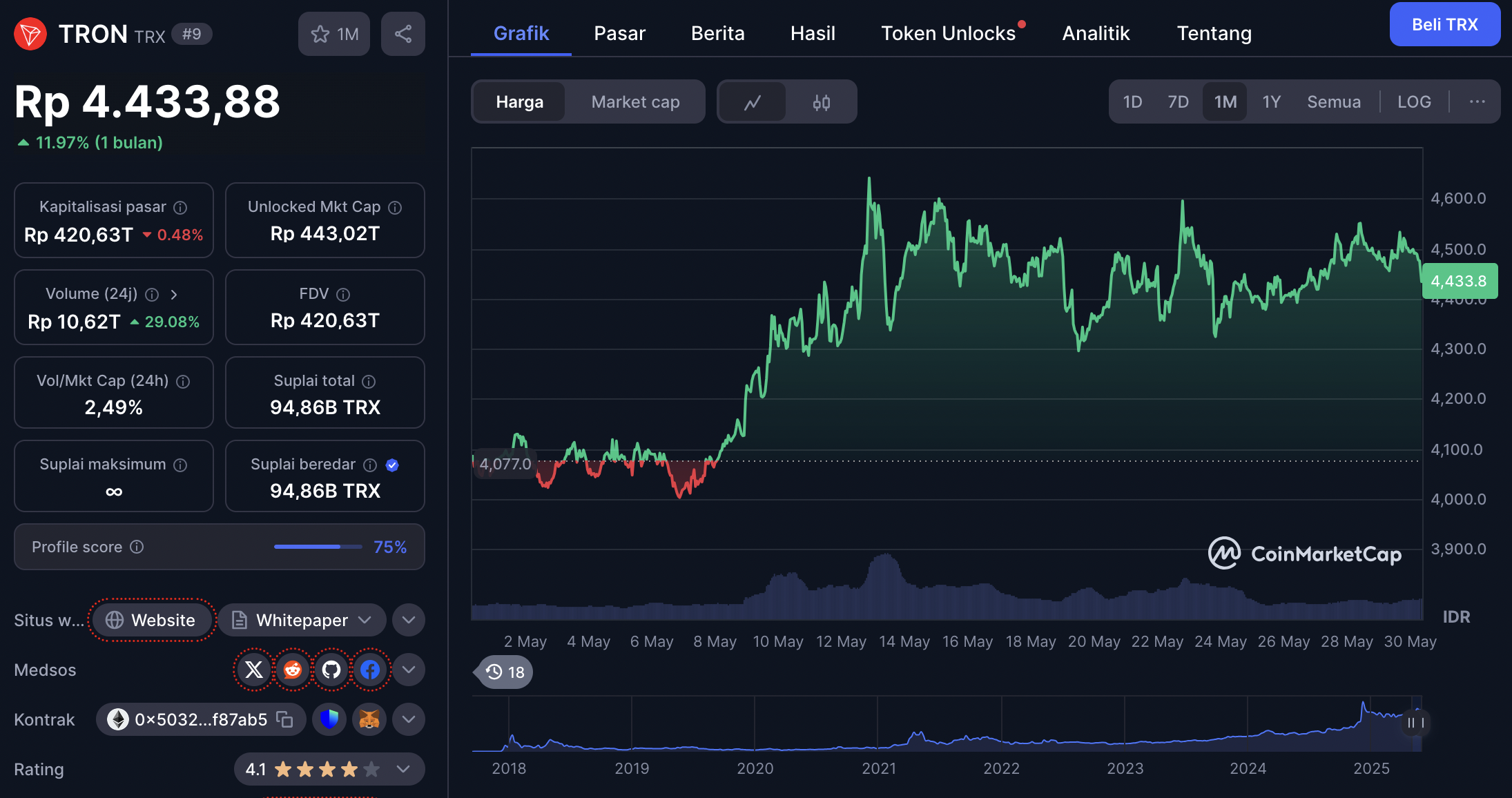Show info icon for Unlocked Mkt Cap
Image resolution: width=1512 pixels, height=798 pixels.
coord(395,207)
